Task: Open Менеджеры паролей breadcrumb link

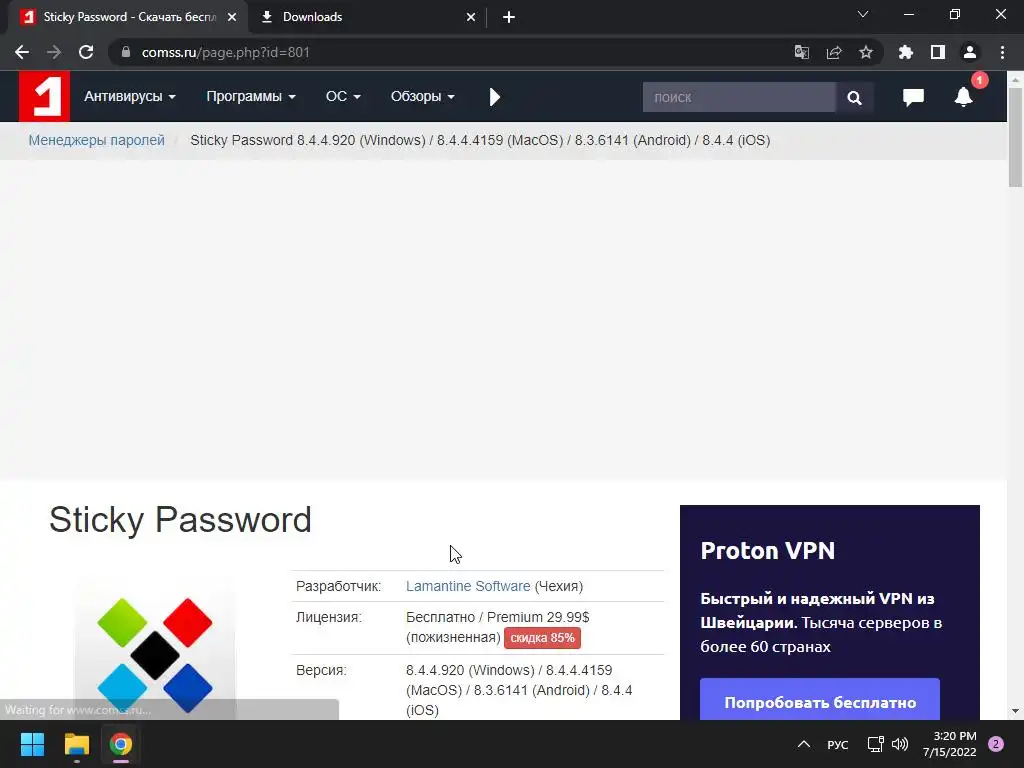Action: point(97,140)
